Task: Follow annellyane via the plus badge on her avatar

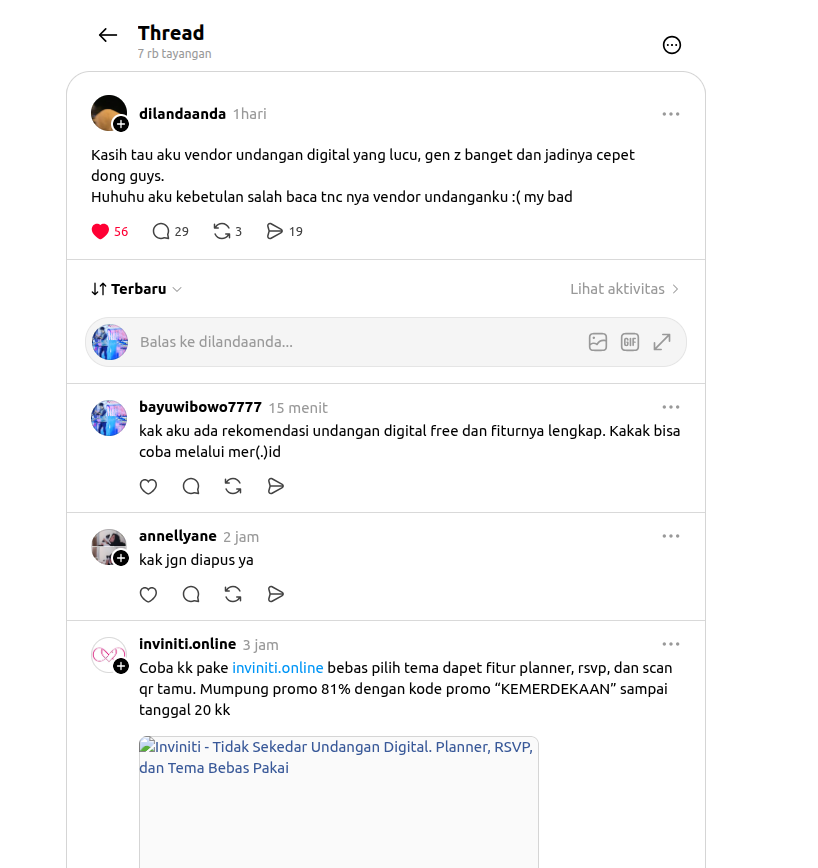Action: point(121,558)
